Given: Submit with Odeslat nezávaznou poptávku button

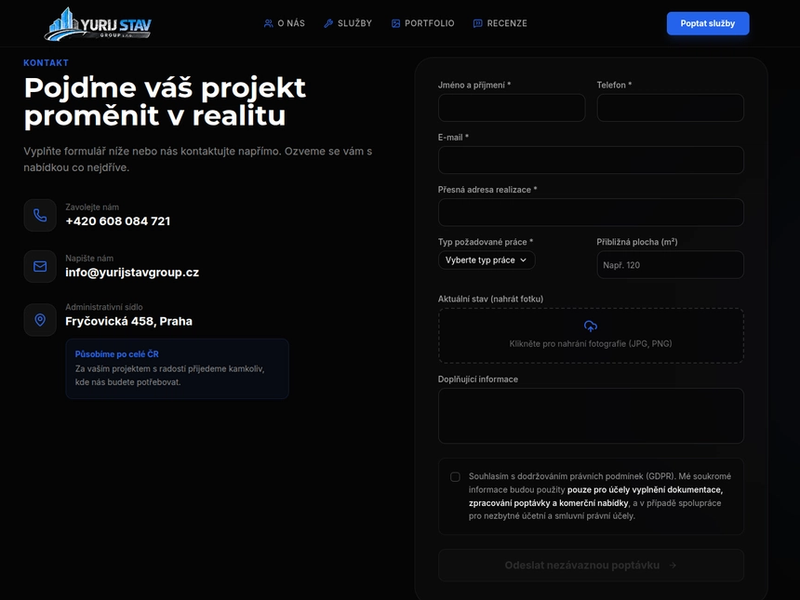Looking at the screenshot, I should [591, 565].
